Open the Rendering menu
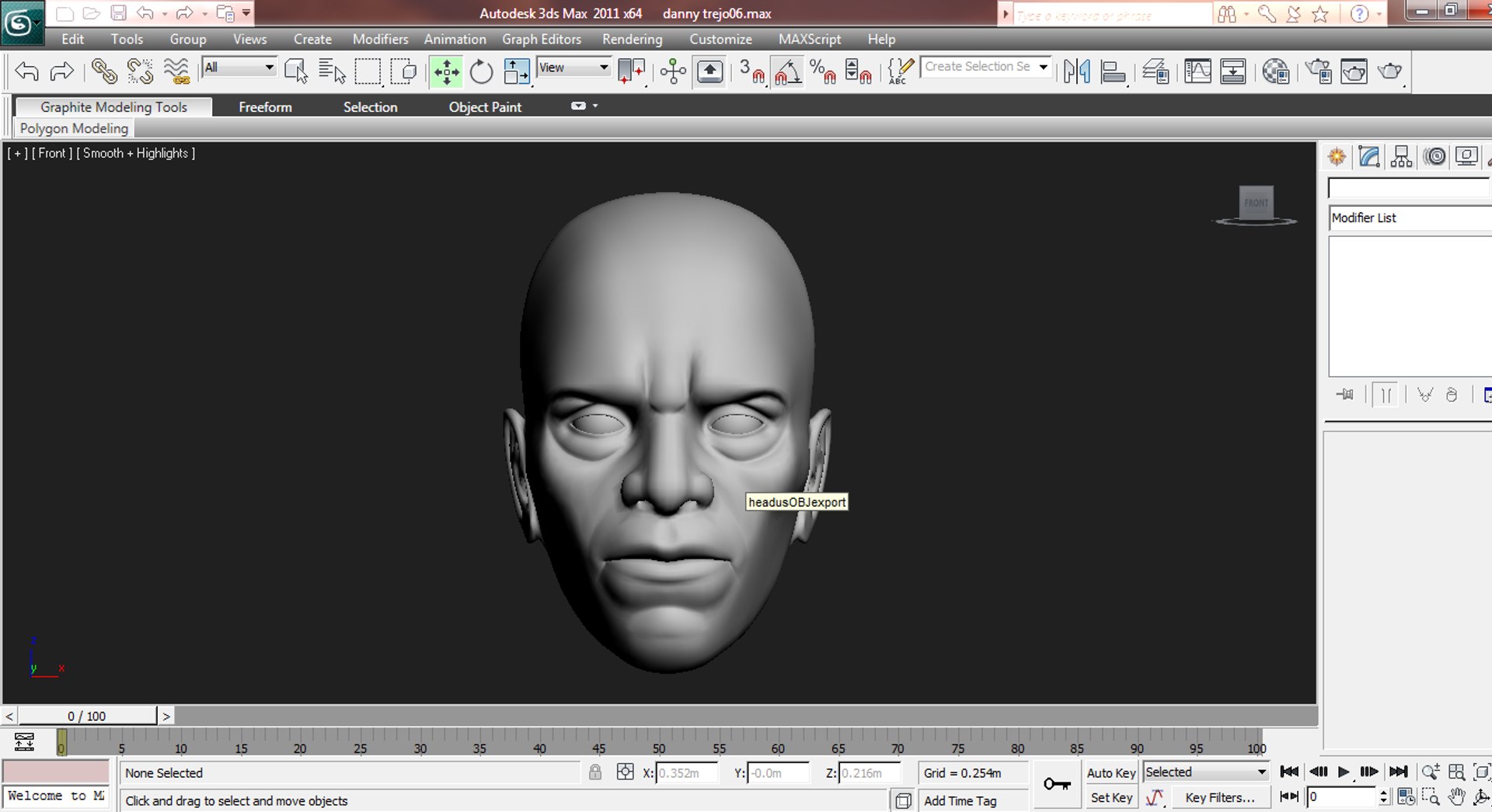Screen dimensions: 1492x812 pos(632,39)
